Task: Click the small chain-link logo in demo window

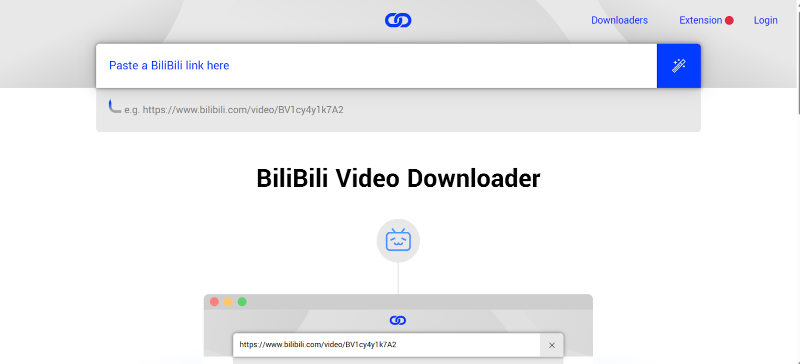Action: (397, 320)
